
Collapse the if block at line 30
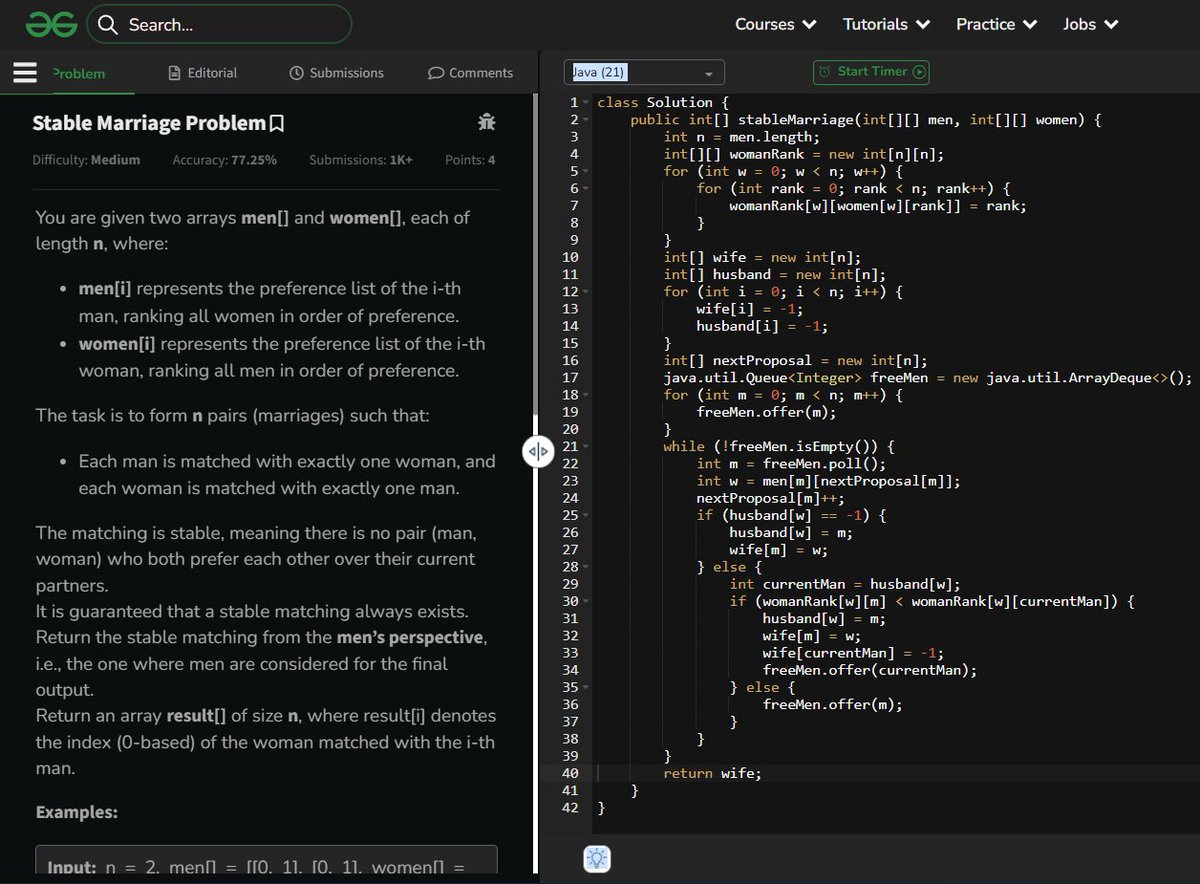[x=586, y=601]
